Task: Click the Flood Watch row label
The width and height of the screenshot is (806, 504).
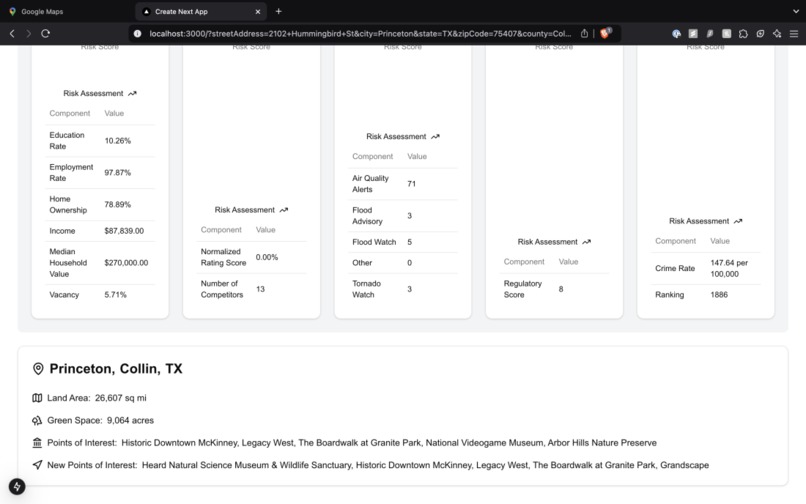Action: click(x=374, y=242)
